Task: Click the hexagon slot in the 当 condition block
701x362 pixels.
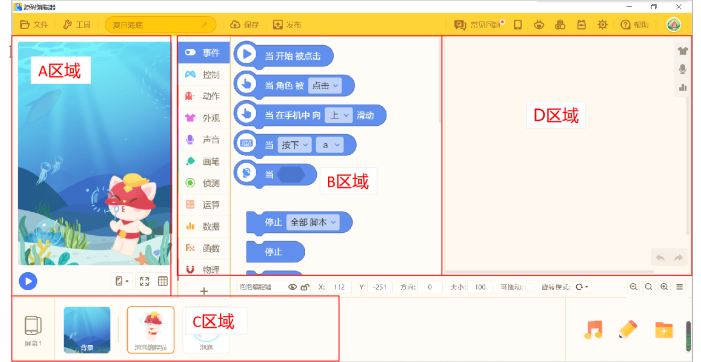Action: pyautogui.click(x=291, y=174)
